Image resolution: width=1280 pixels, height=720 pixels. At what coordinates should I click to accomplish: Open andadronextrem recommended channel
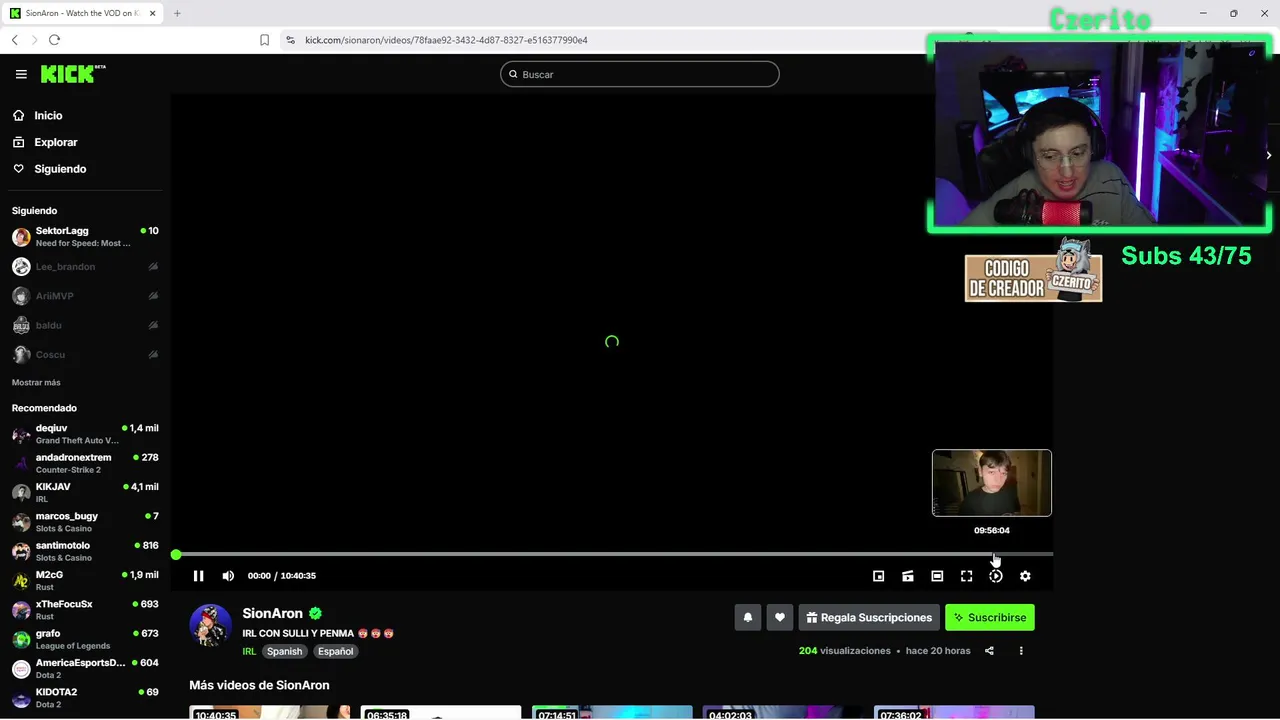(84, 463)
